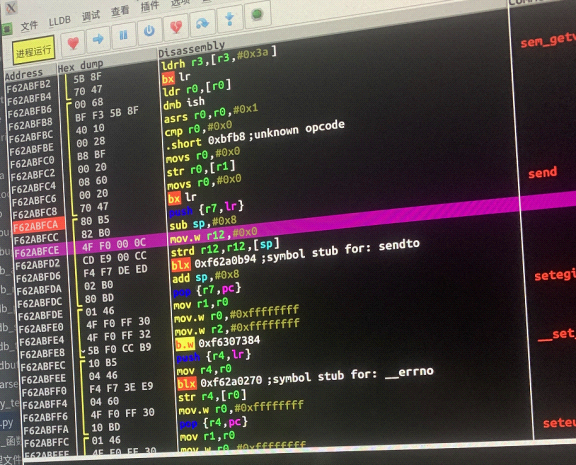Image resolution: width=576 pixels, height=465 pixels.
Task: Click hex bytes F4 F7 DE ED
Action: coord(115,271)
